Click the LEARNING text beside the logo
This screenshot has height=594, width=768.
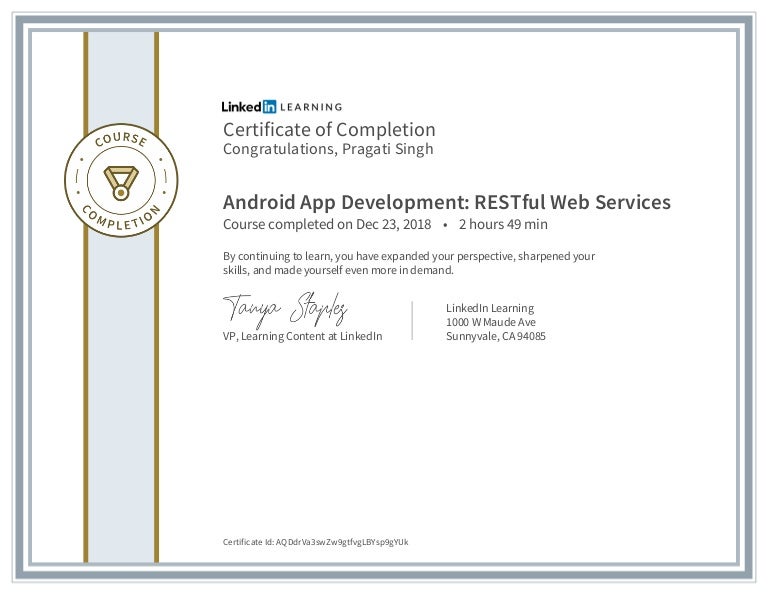tap(312, 107)
